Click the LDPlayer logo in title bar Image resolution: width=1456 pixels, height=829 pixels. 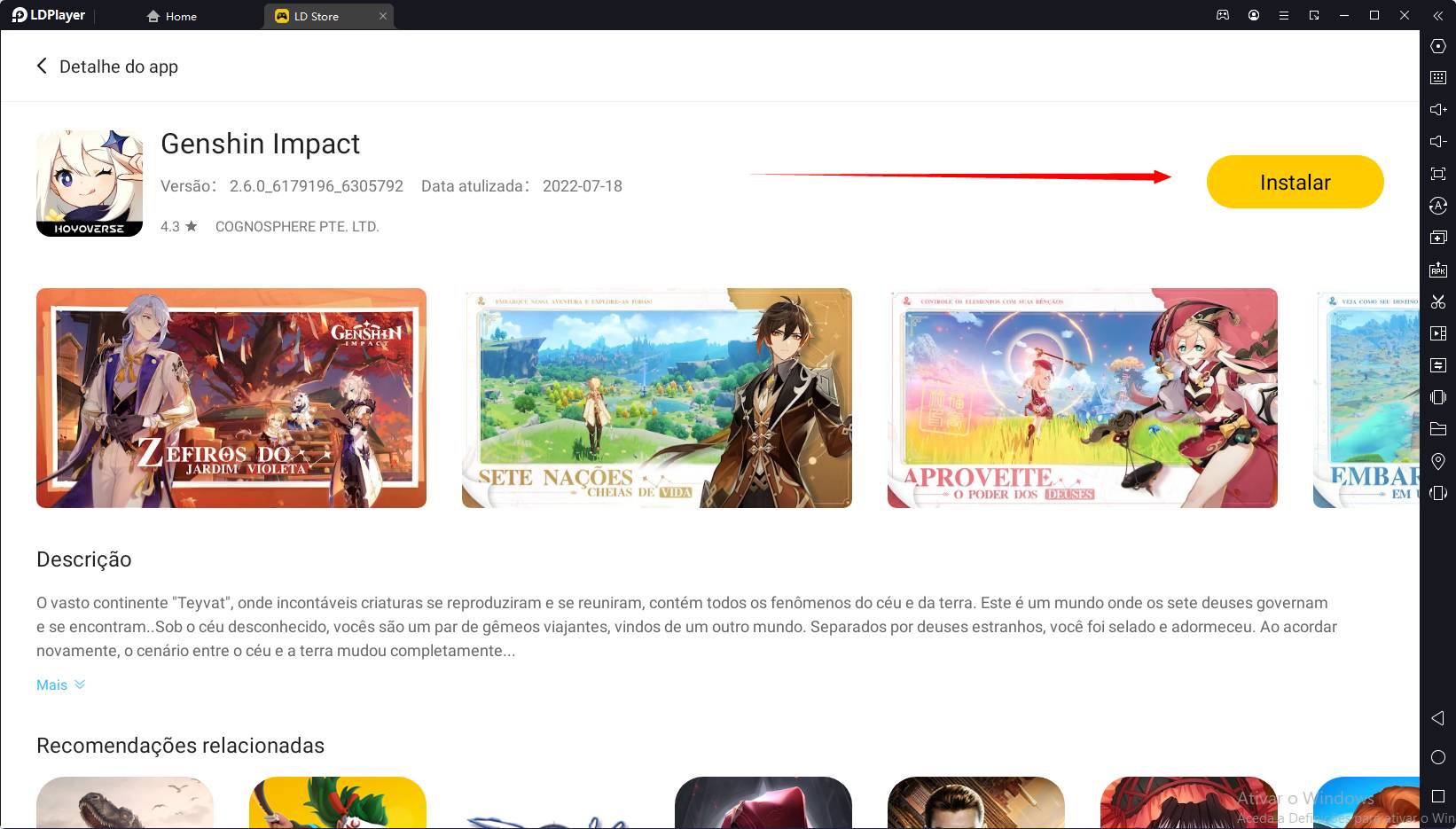49,15
